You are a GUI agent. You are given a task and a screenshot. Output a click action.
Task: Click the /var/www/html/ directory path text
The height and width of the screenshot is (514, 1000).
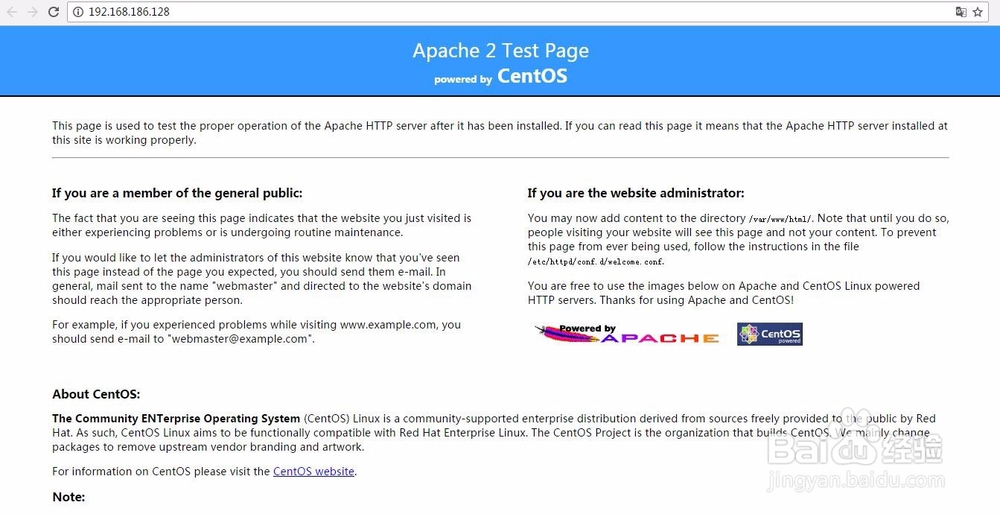click(x=781, y=219)
